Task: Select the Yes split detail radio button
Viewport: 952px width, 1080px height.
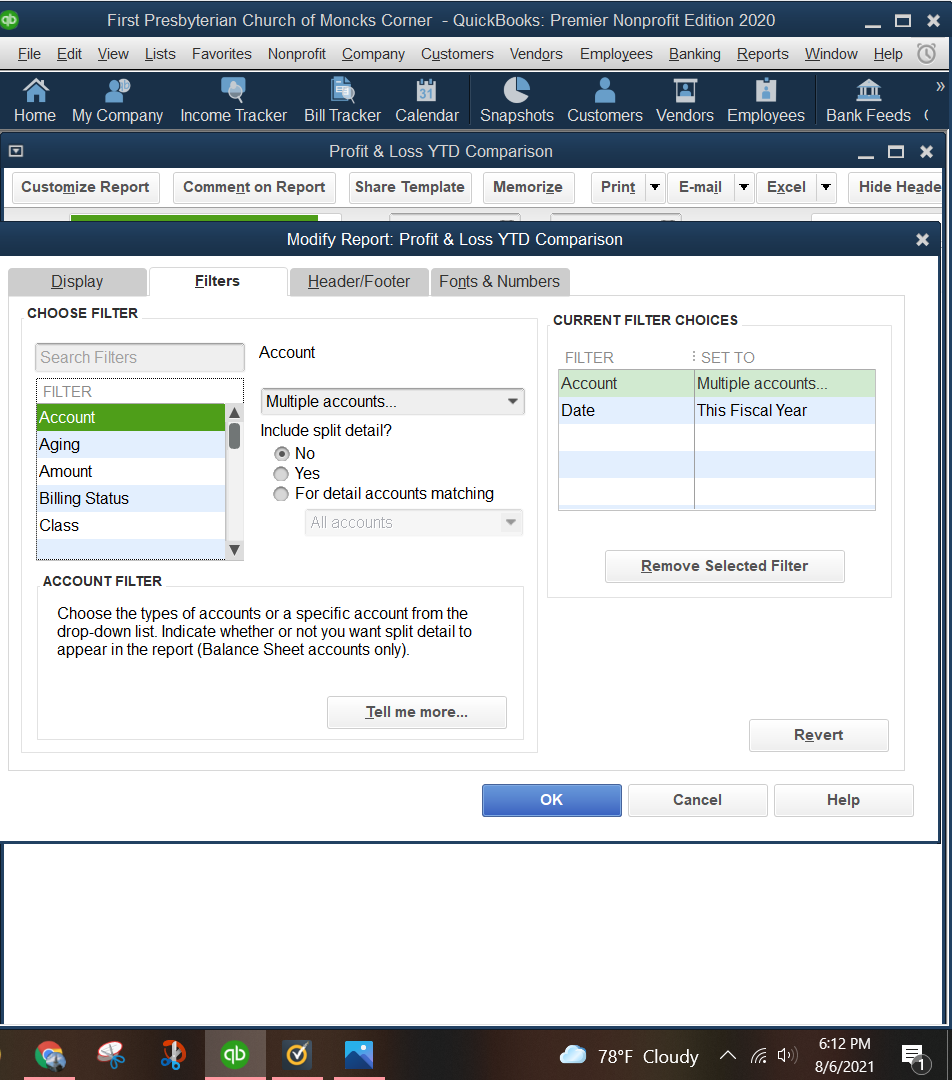Action: (281, 473)
